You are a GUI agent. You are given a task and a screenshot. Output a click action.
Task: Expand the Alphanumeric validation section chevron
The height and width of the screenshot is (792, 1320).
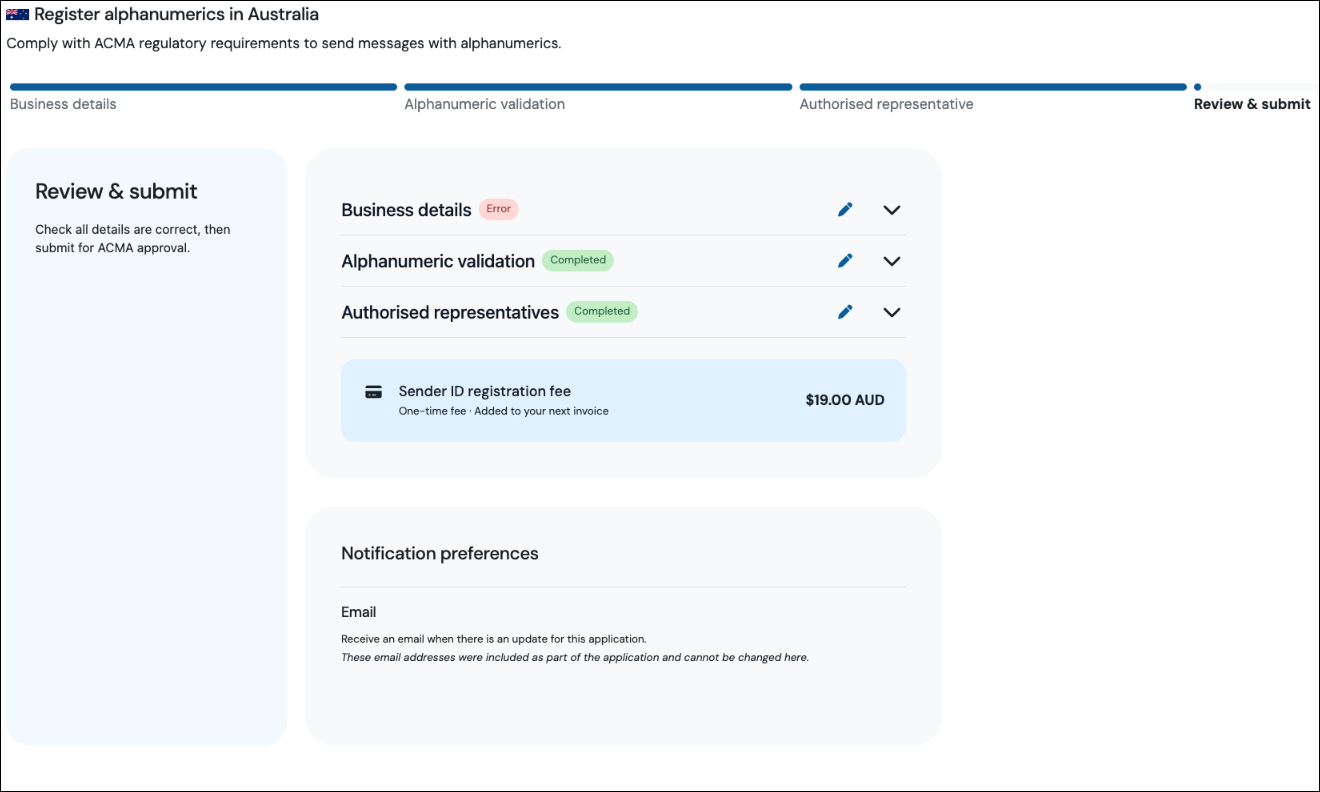tap(892, 261)
